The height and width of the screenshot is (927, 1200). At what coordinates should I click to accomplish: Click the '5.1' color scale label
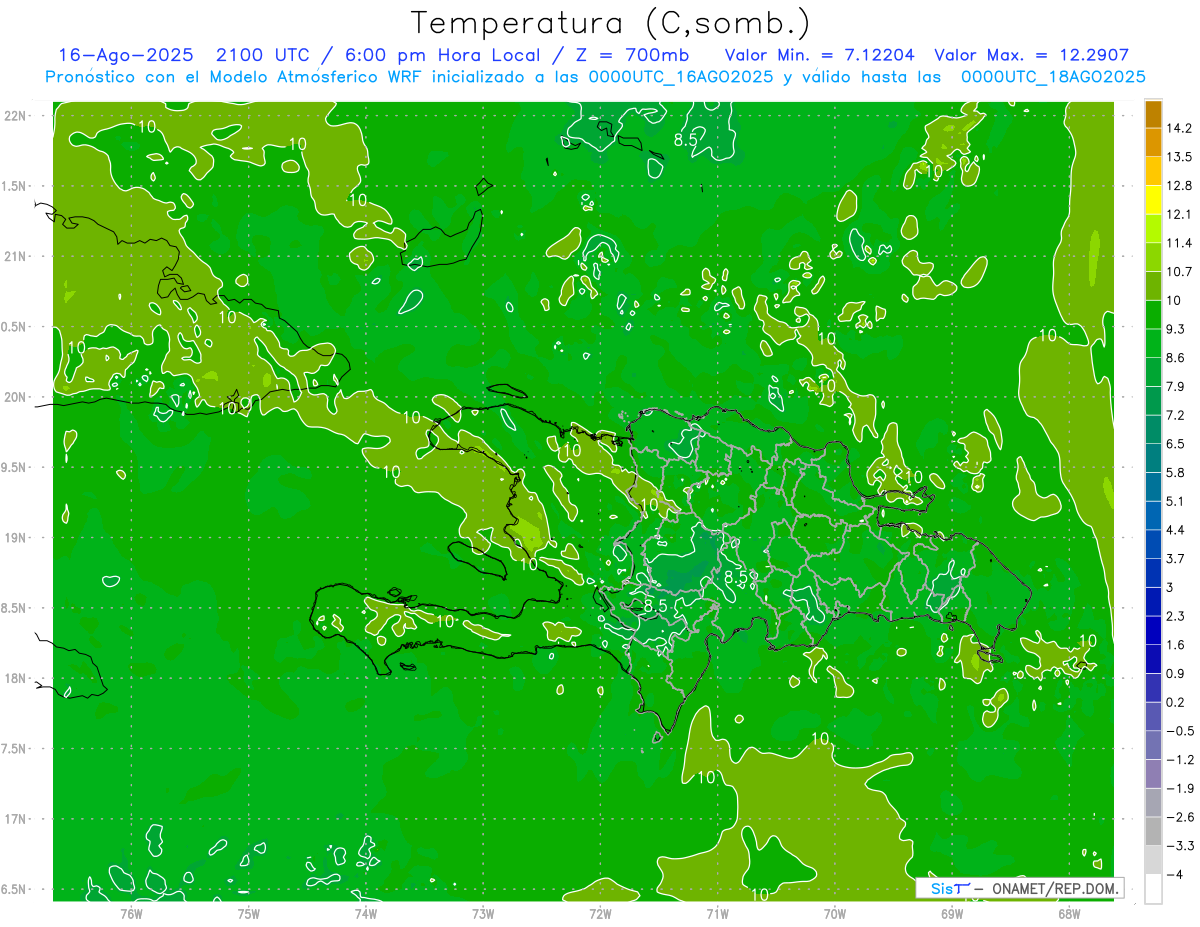1177,501
